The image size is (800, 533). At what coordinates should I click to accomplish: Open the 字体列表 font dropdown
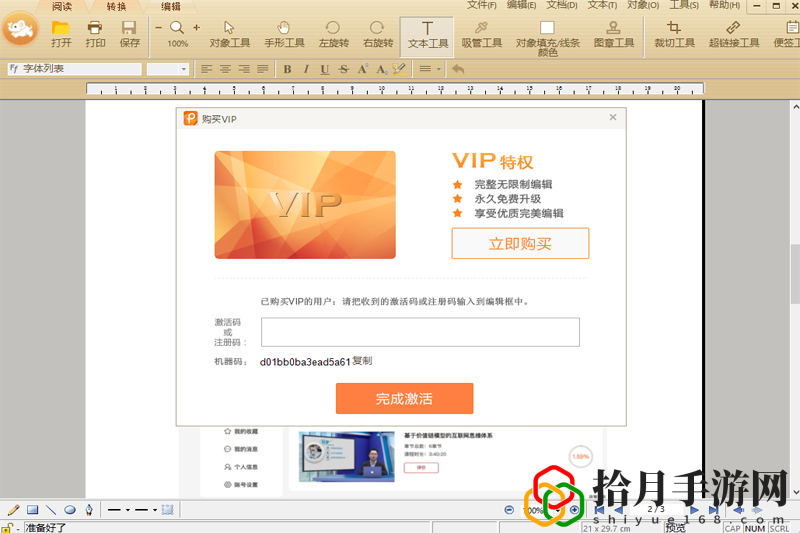pos(74,69)
